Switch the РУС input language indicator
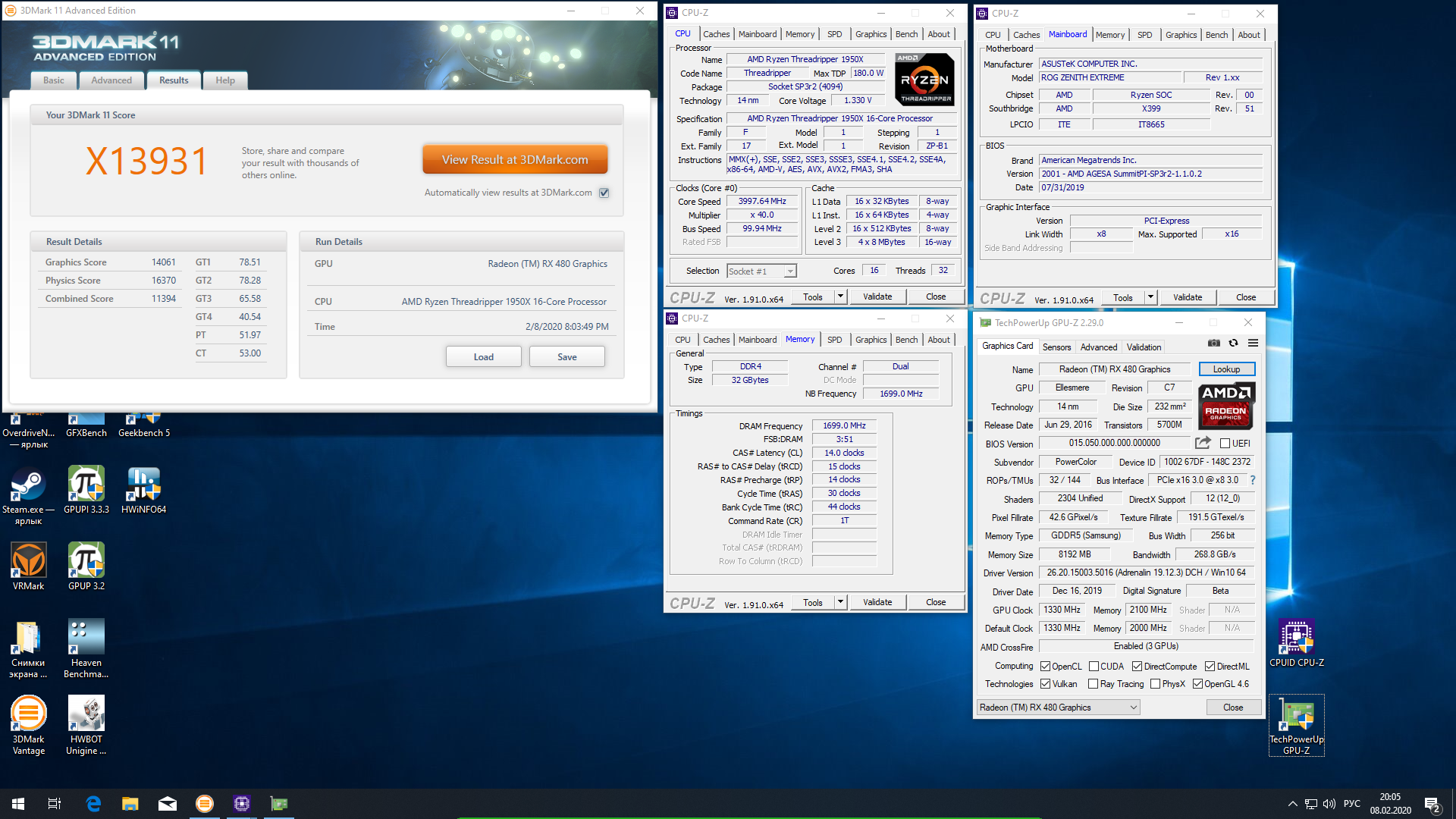The image size is (1456, 819). 1351,804
